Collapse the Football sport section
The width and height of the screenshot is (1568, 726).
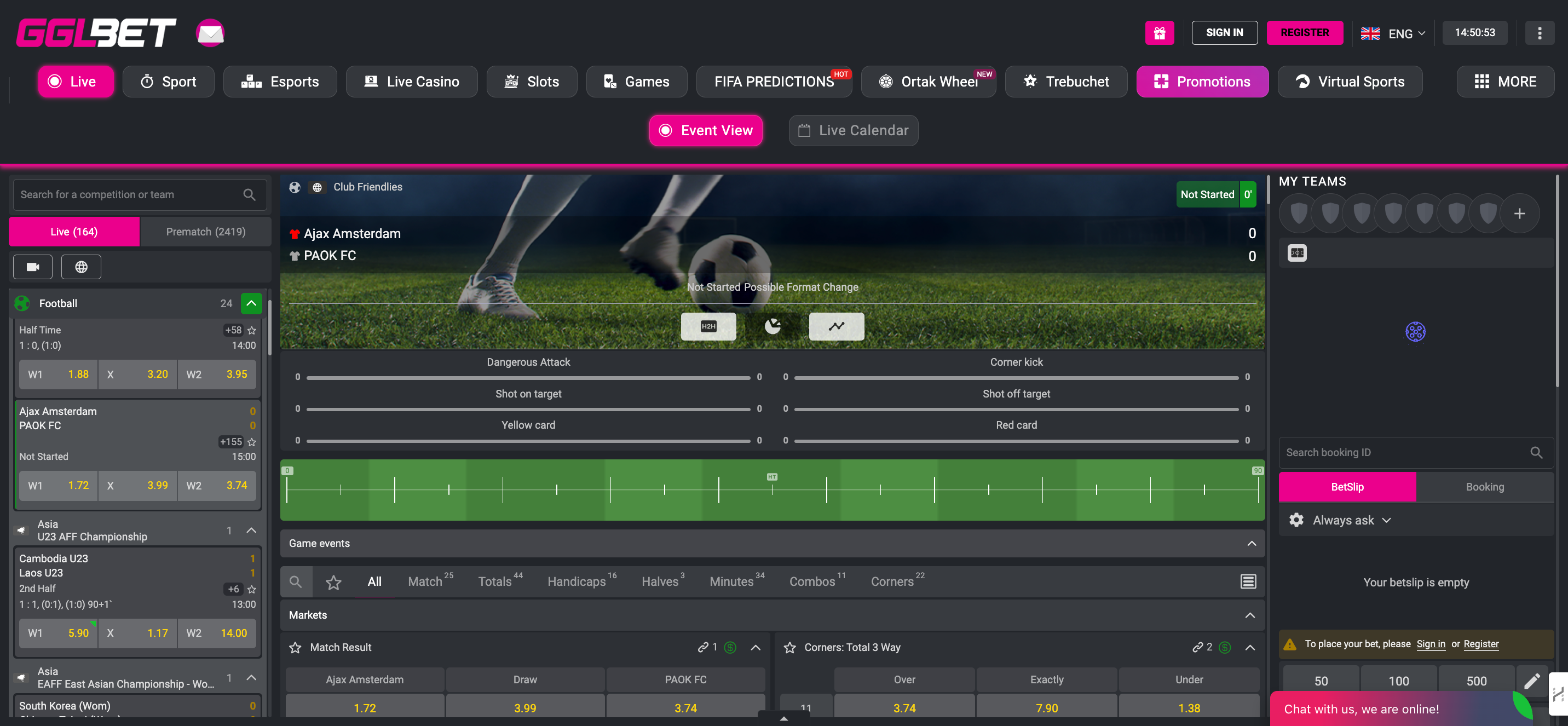click(251, 303)
